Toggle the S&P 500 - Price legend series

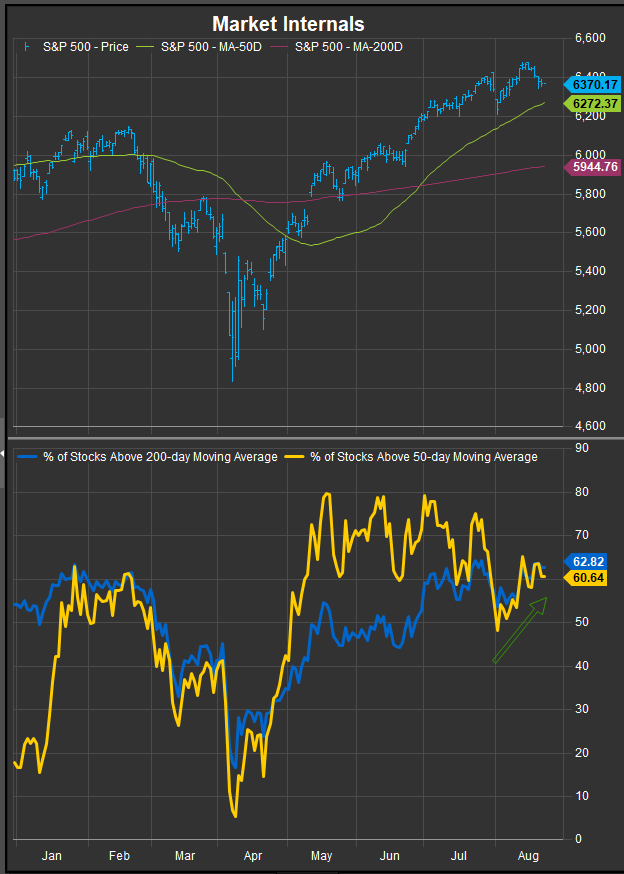click(x=87, y=46)
